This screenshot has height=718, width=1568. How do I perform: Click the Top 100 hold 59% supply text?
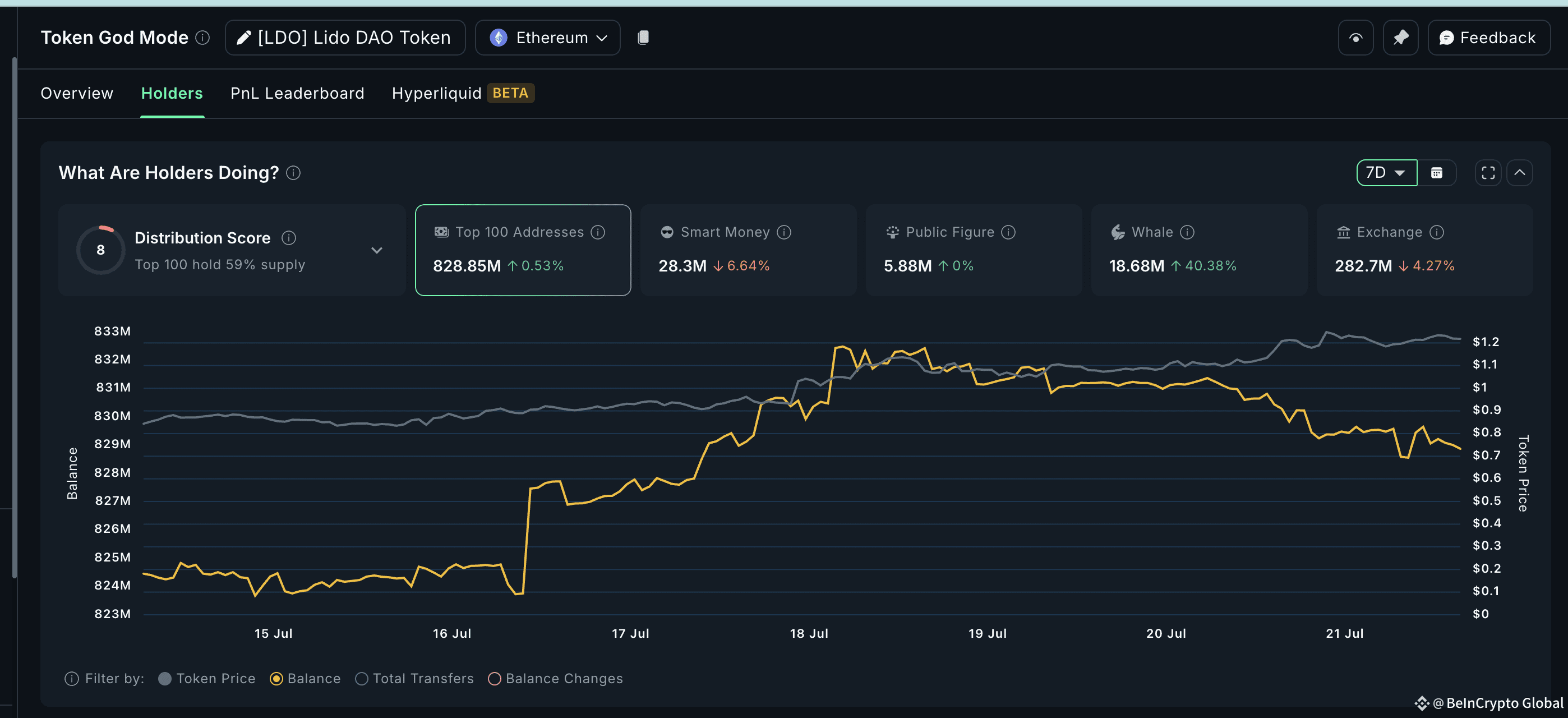[x=220, y=265]
